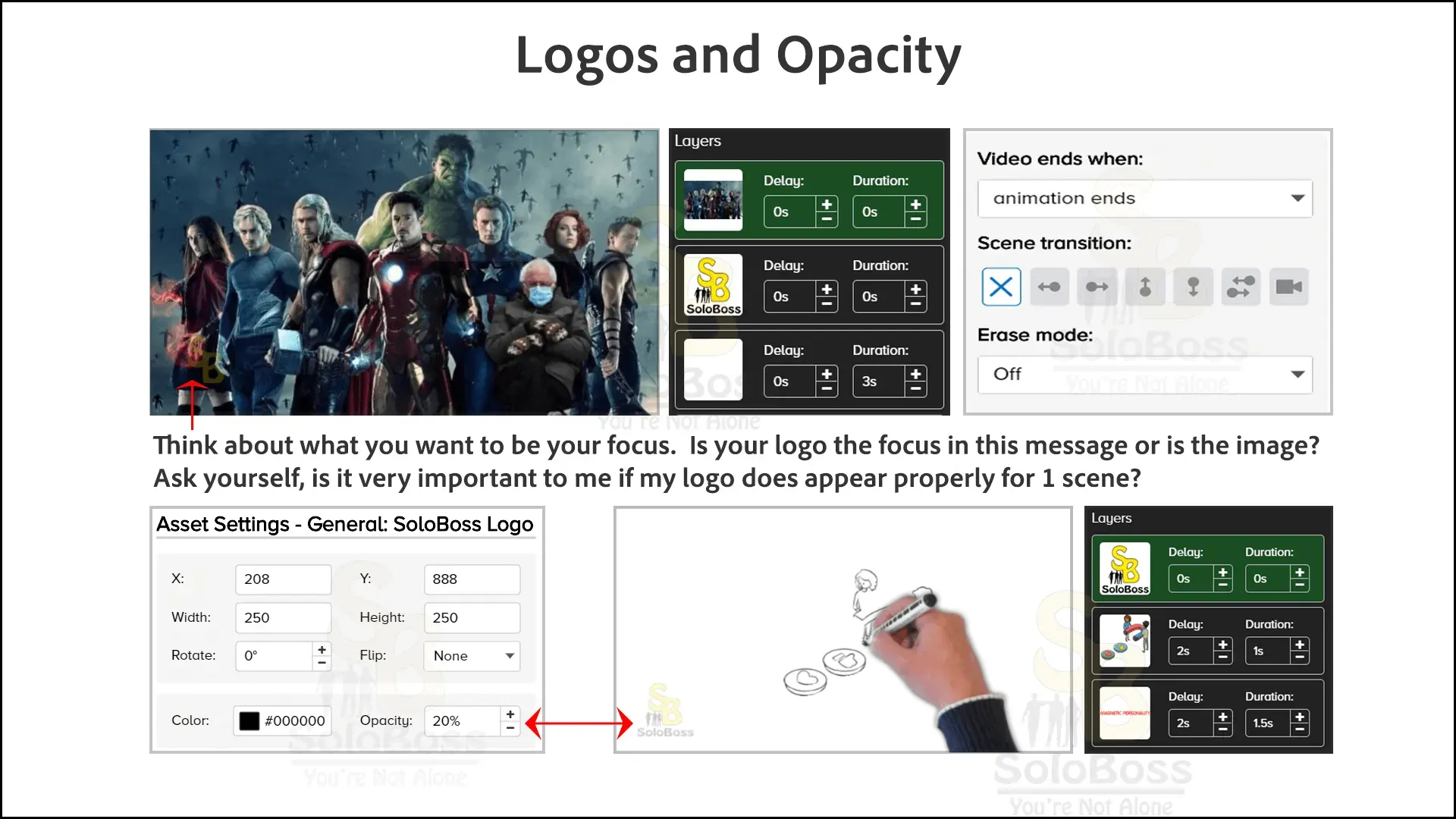Click the 3s Duration value field

879,382
